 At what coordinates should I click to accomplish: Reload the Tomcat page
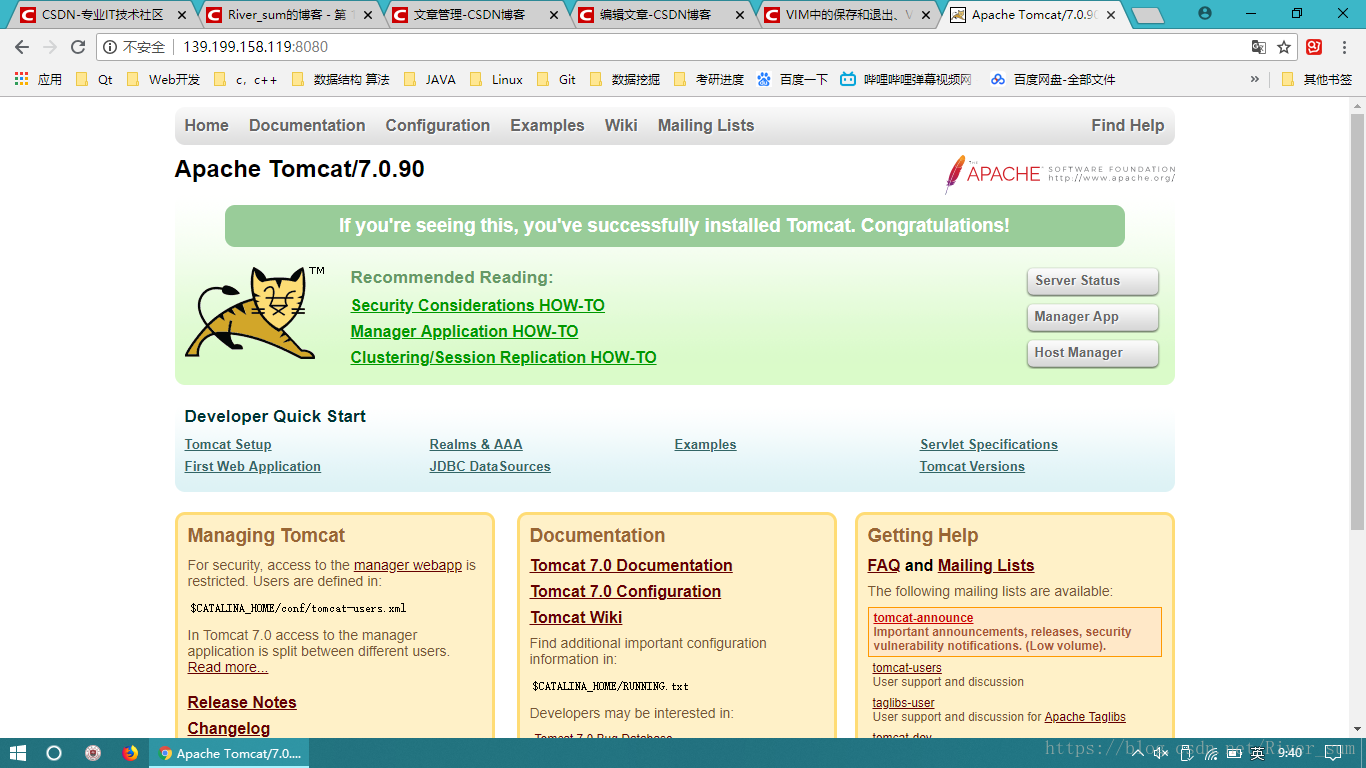[78, 47]
